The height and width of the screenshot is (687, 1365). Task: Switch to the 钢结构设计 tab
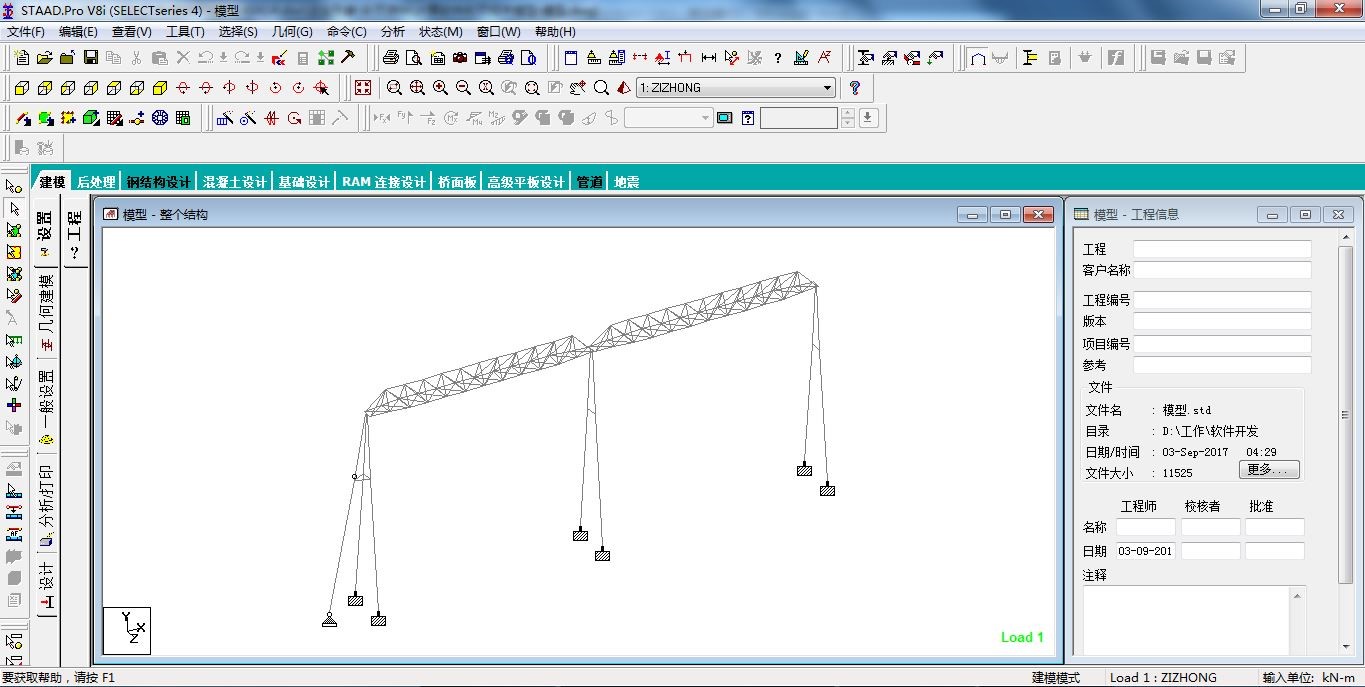[x=158, y=182]
